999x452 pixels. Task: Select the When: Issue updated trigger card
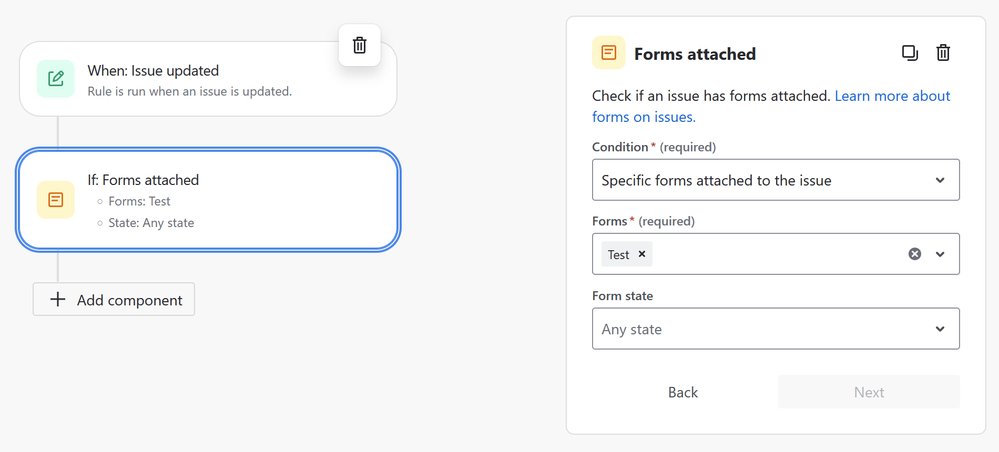208,79
